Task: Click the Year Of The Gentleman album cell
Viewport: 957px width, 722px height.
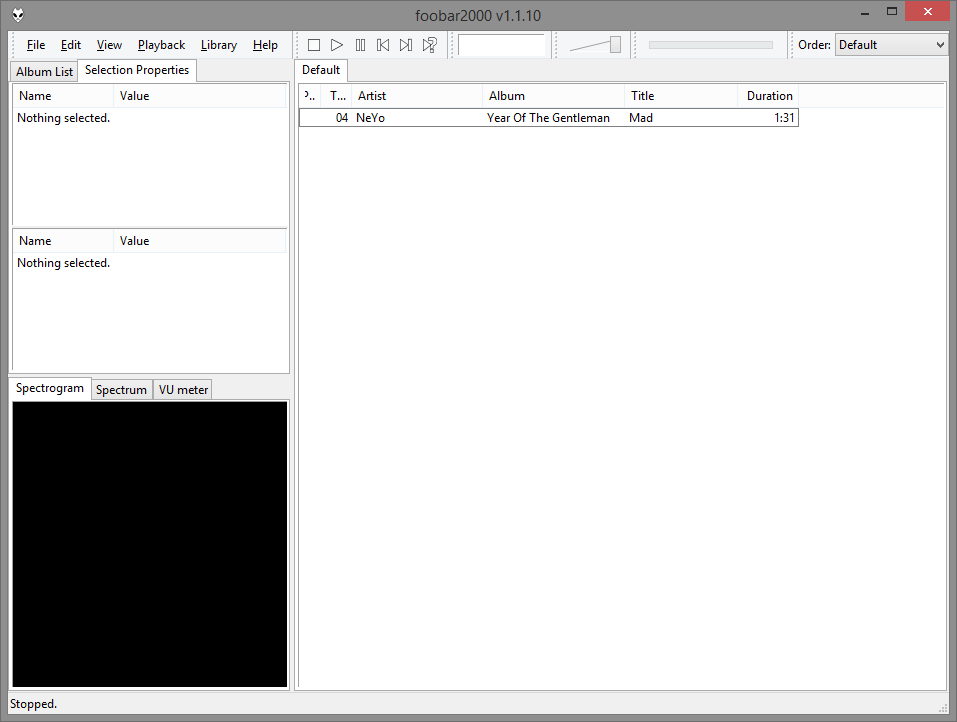Action: coord(548,118)
